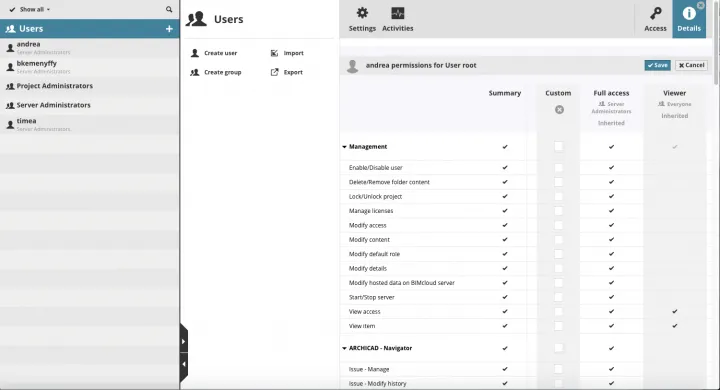Viewport: 720px width, 390px height.
Task: Click andrea permissions for User root title
Action: coord(421,65)
